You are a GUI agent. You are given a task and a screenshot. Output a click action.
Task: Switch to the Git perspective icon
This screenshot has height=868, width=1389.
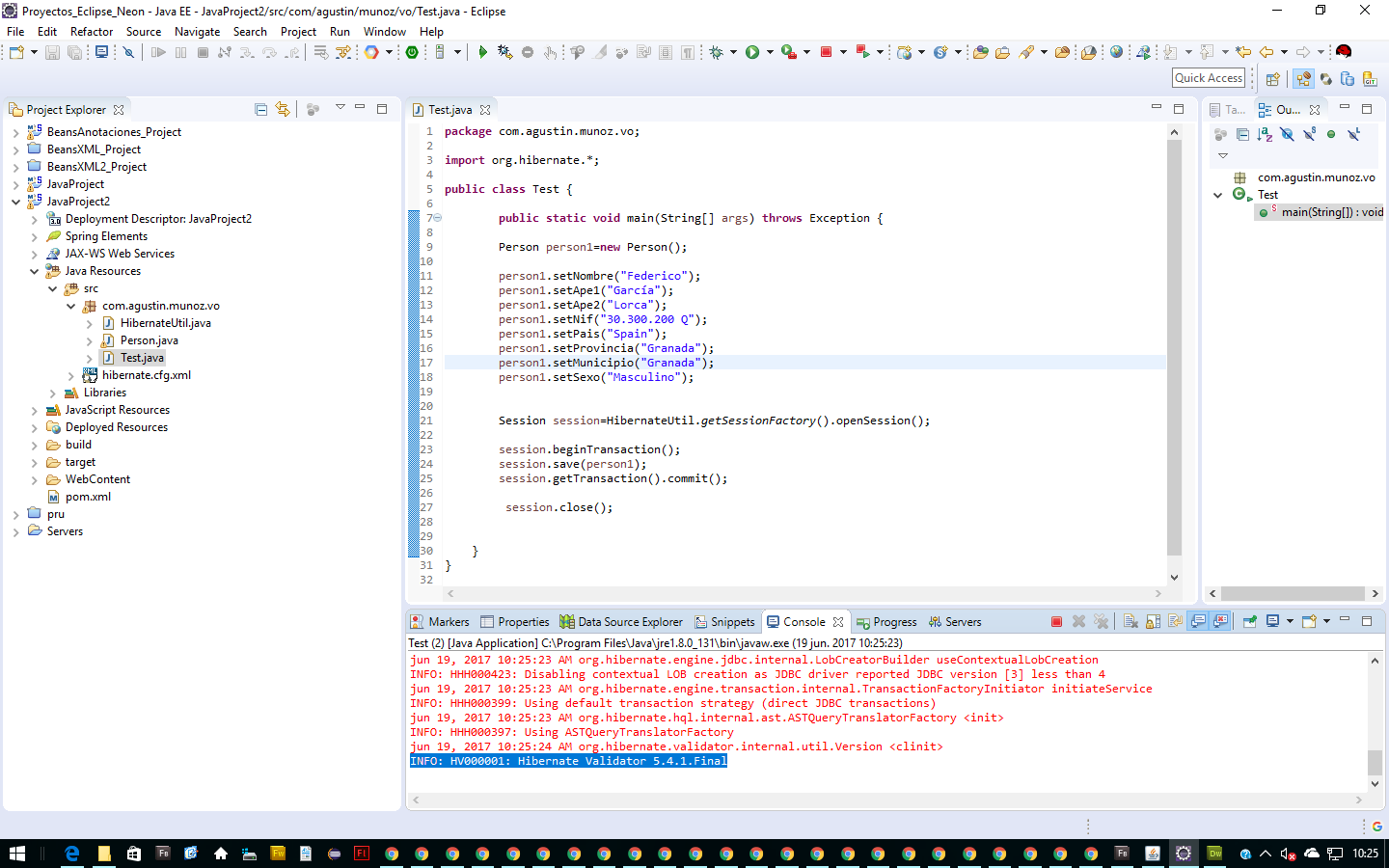1370,79
